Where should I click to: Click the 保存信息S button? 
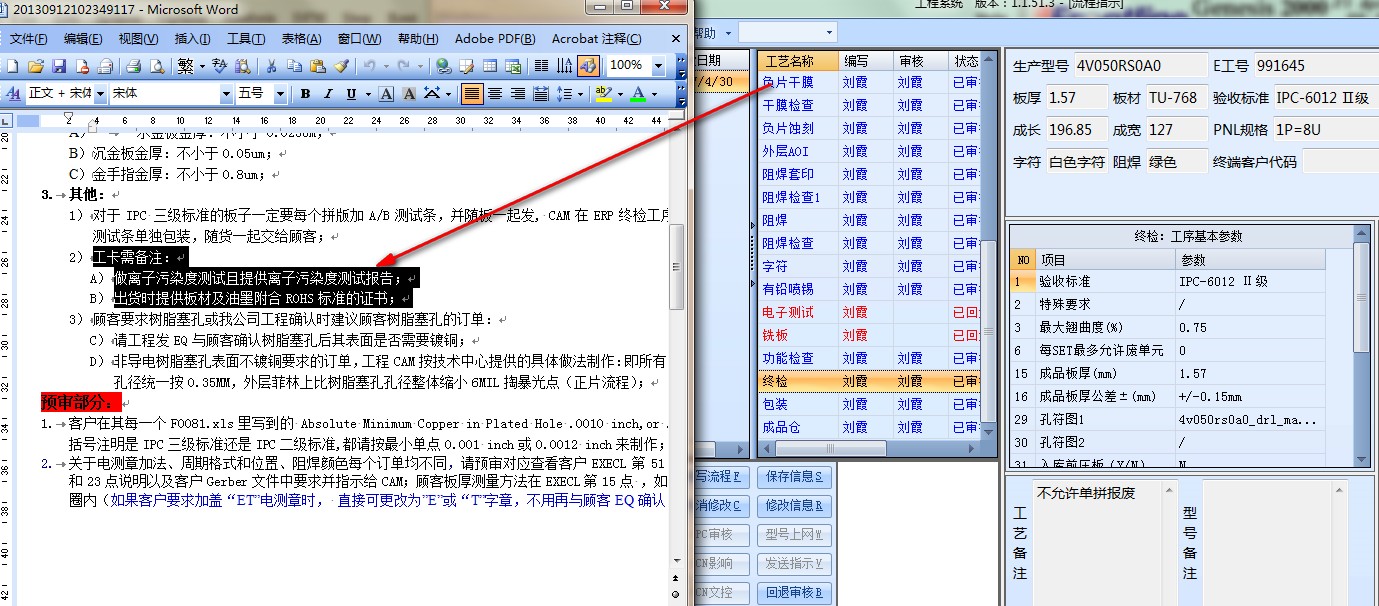coord(795,476)
